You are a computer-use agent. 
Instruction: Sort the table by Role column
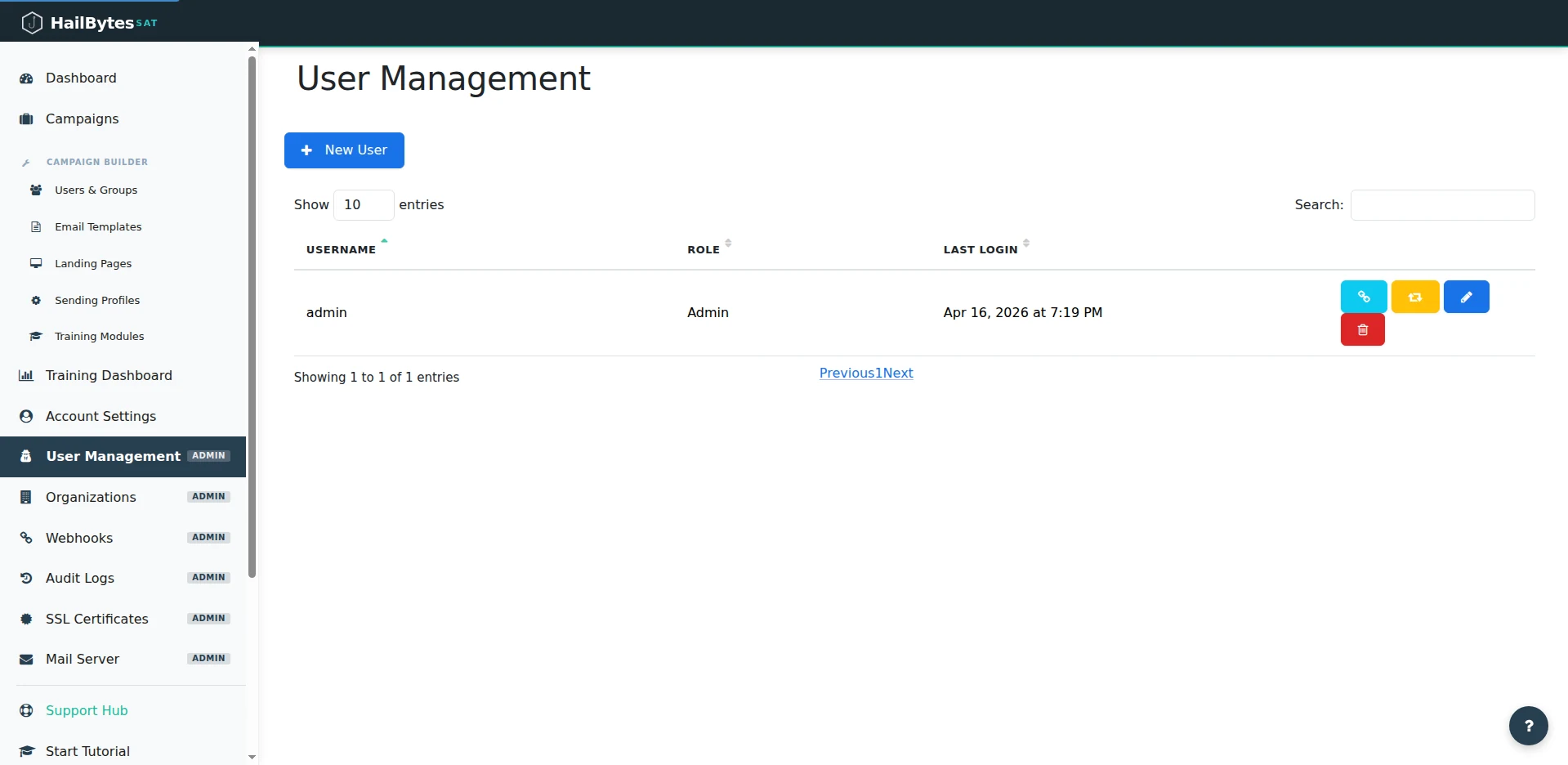click(703, 249)
